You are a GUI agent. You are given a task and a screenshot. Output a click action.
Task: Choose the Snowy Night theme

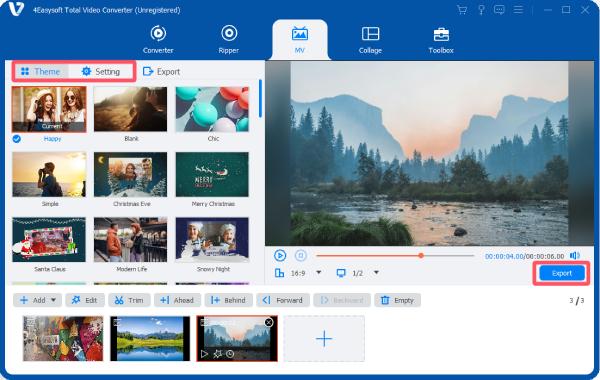tap(212, 240)
